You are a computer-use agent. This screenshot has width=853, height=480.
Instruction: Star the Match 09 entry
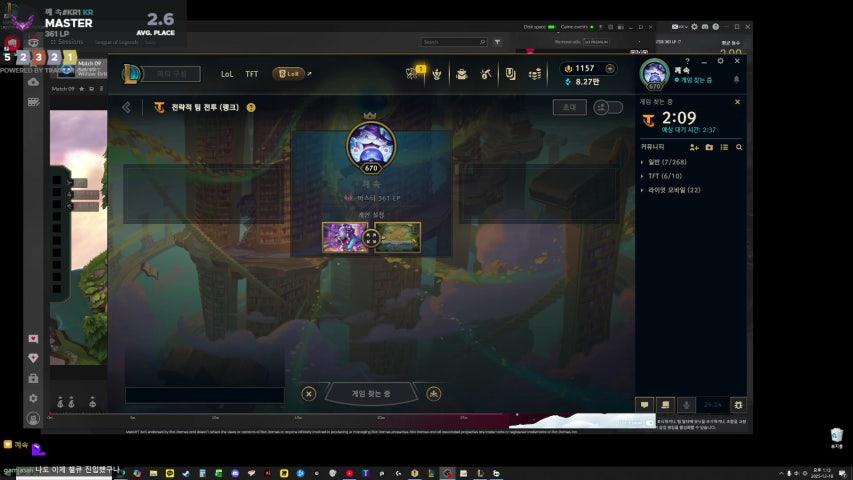pyautogui.click(x=82, y=89)
